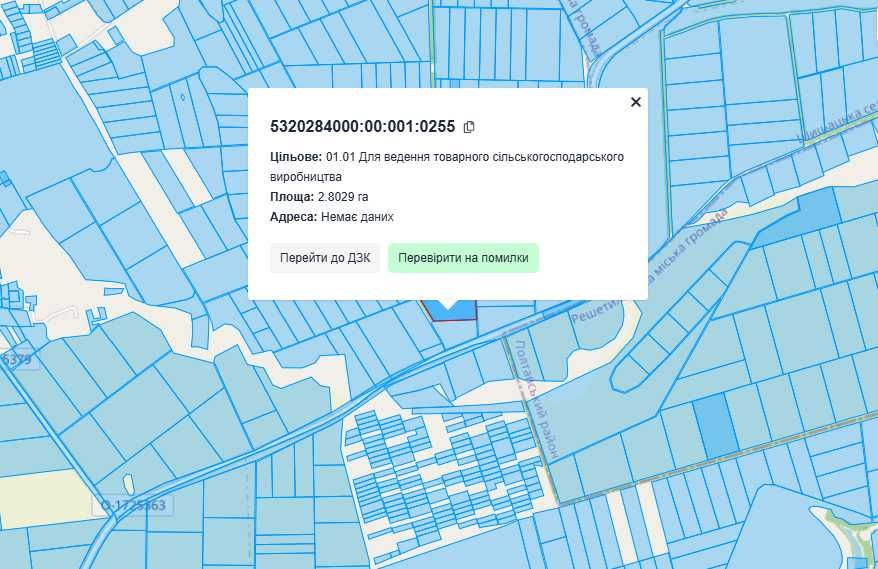Click the road label O-1725363 on map
This screenshot has height=569, width=878.
(133, 506)
